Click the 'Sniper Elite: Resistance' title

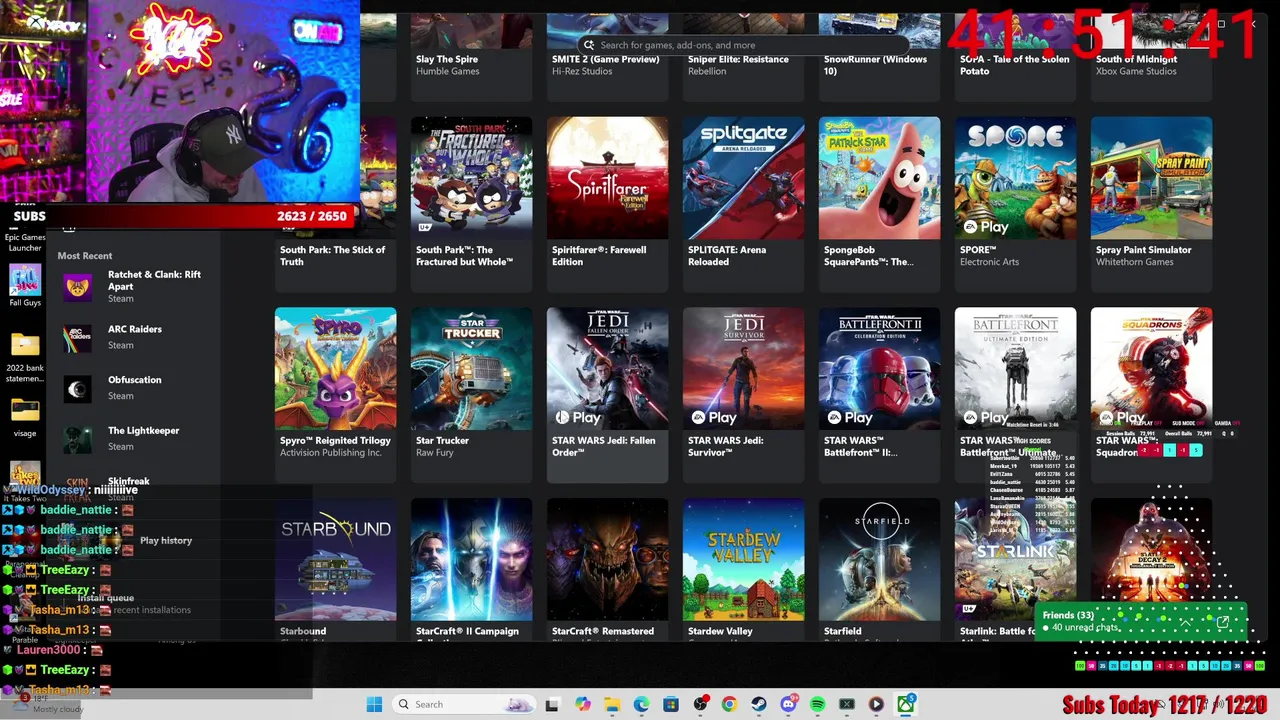pyautogui.click(x=738, y=59)
